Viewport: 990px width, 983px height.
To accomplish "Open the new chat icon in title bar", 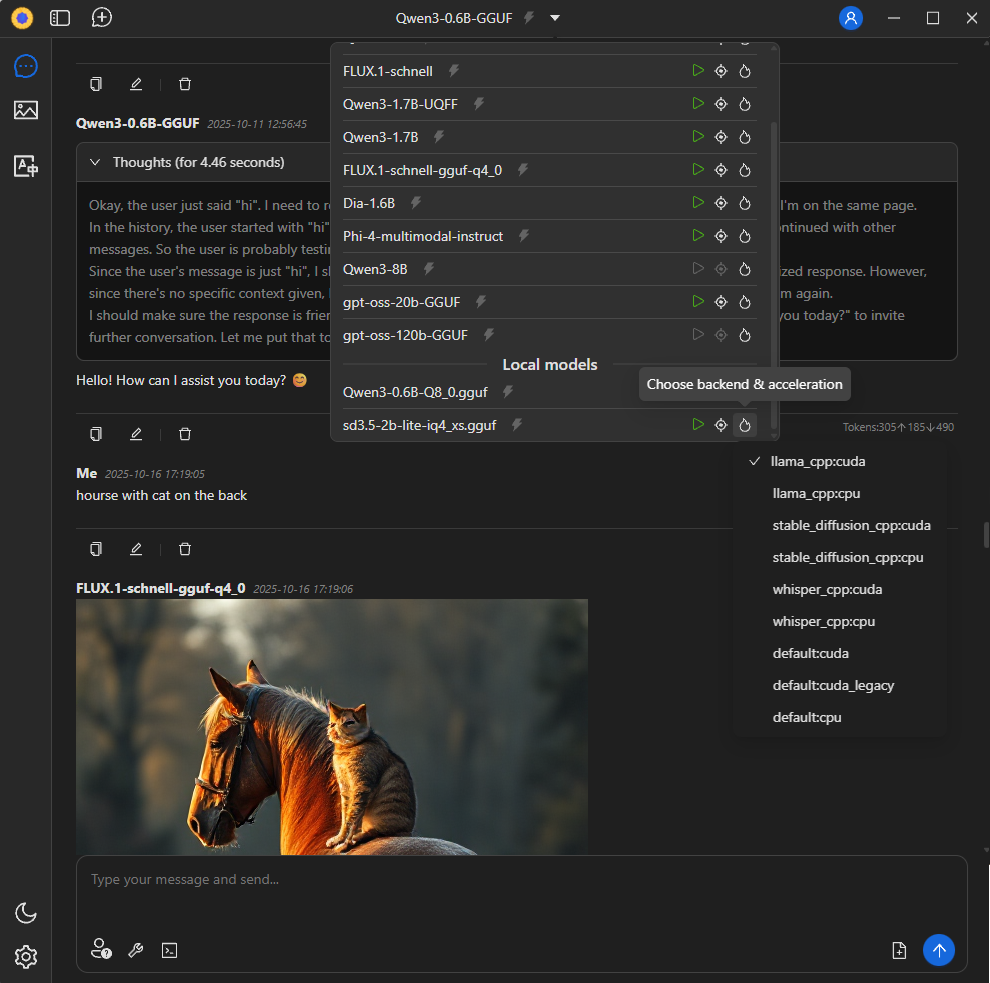I will click(x=101, y=17).
